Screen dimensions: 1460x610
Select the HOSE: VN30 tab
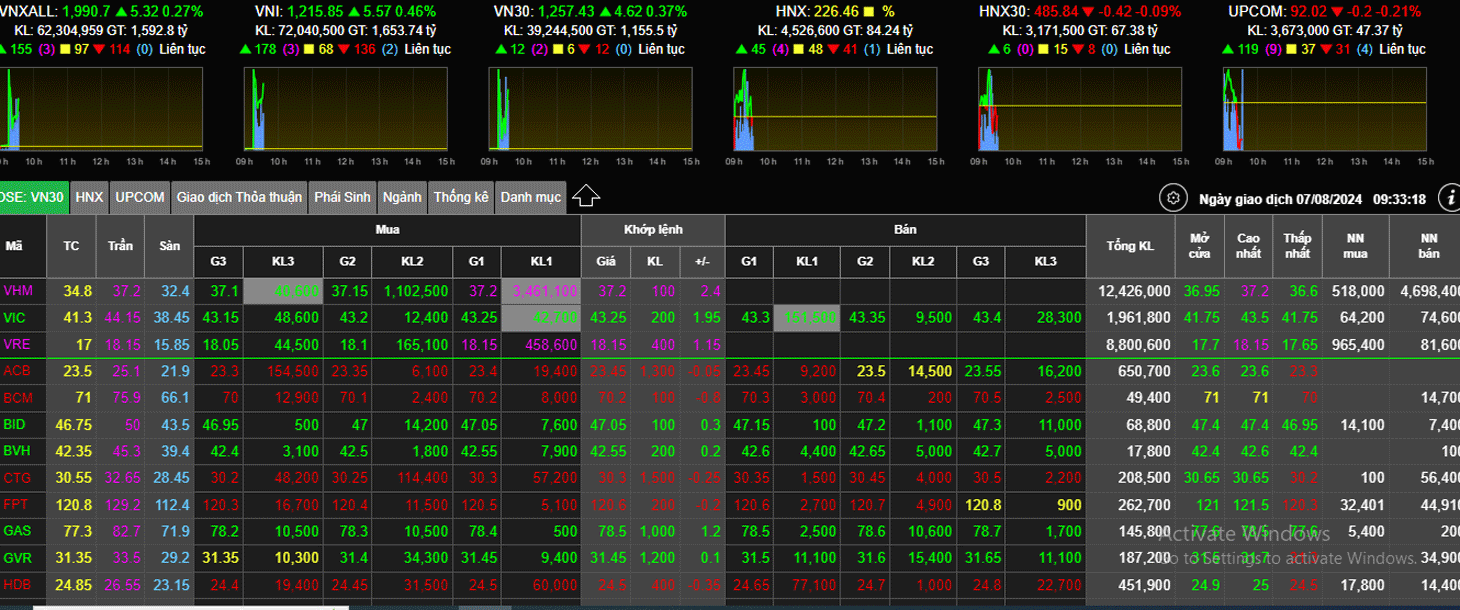[x=33, y=197]
